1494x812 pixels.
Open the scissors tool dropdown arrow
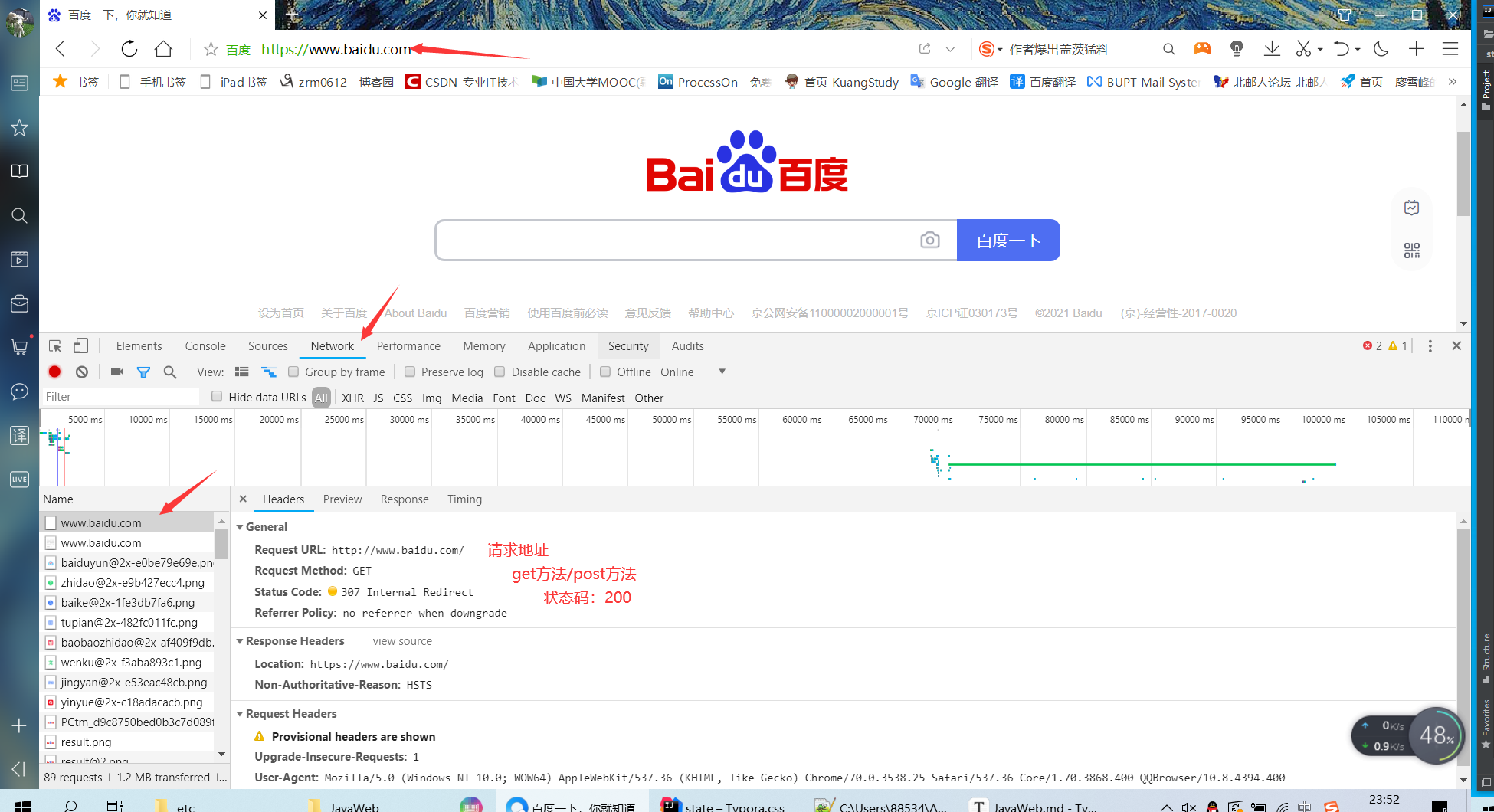click(1320, 50)
